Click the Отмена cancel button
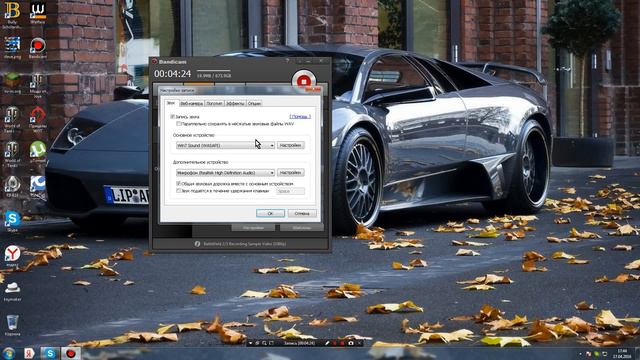The height and width of the screenshot is (360, 640). 302,213
